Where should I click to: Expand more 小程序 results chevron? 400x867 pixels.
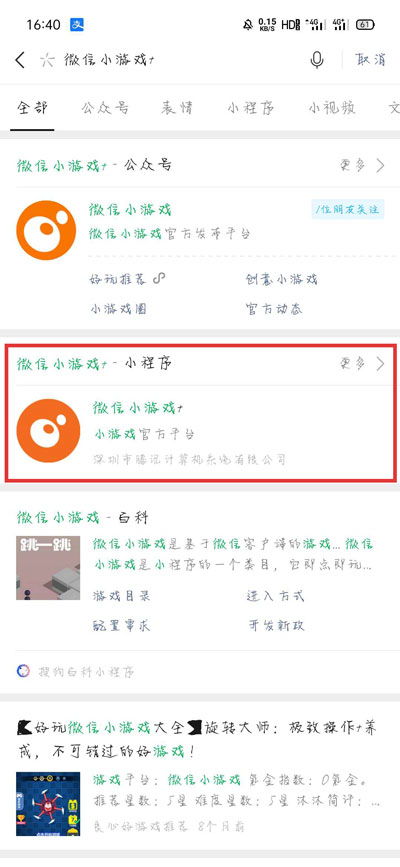[x=380, y=363]
